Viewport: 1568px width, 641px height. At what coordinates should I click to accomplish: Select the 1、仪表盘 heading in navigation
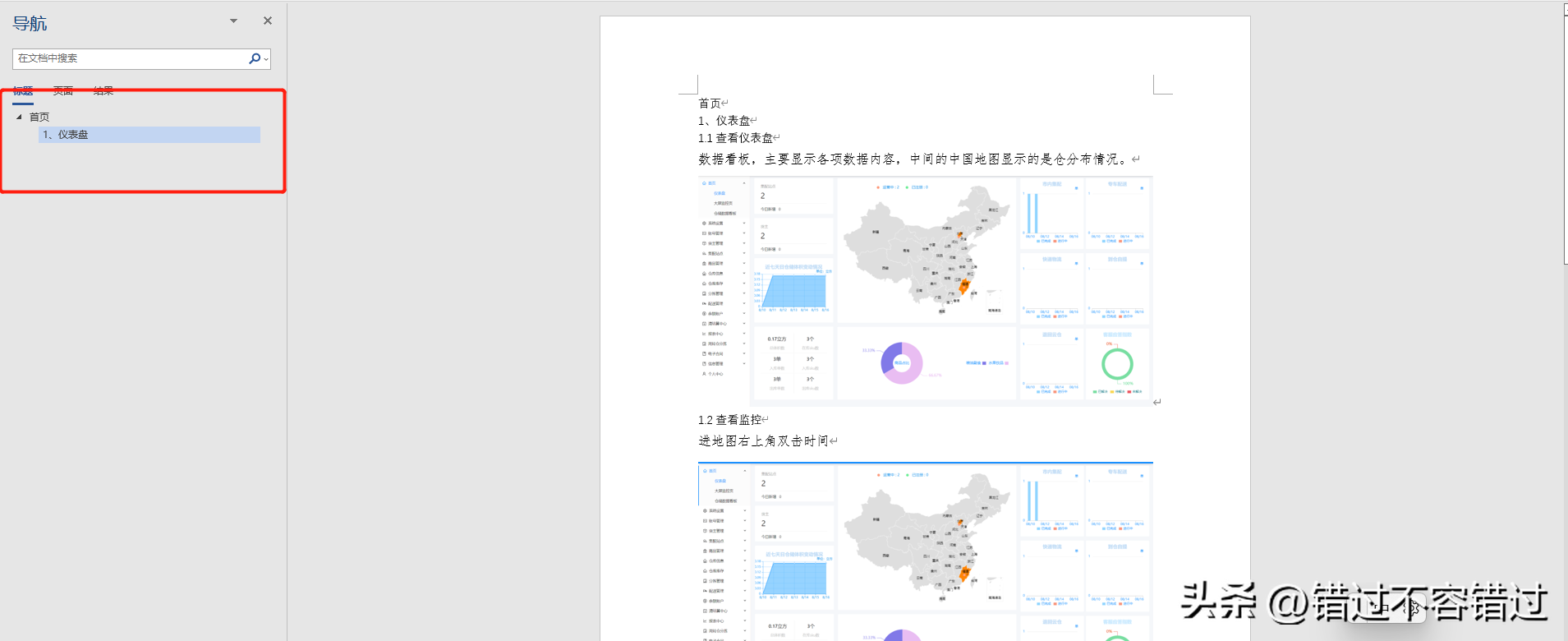tap(149, 135)
